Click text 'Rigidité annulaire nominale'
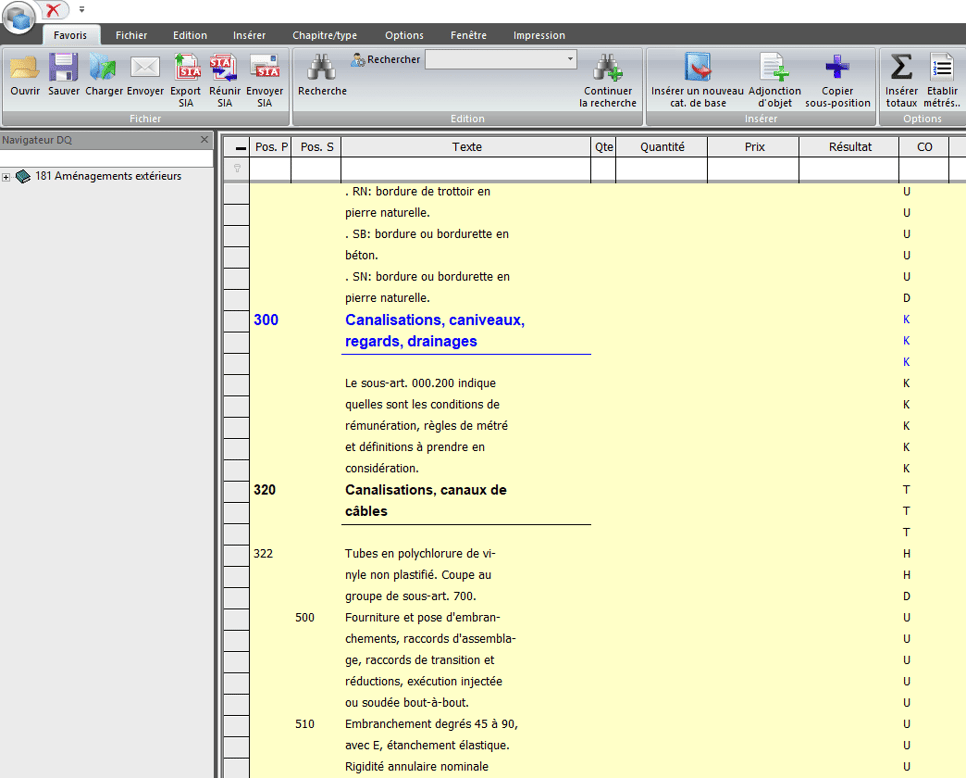The height and width of the screenshot is (778, 966). (x=416, y=766)
